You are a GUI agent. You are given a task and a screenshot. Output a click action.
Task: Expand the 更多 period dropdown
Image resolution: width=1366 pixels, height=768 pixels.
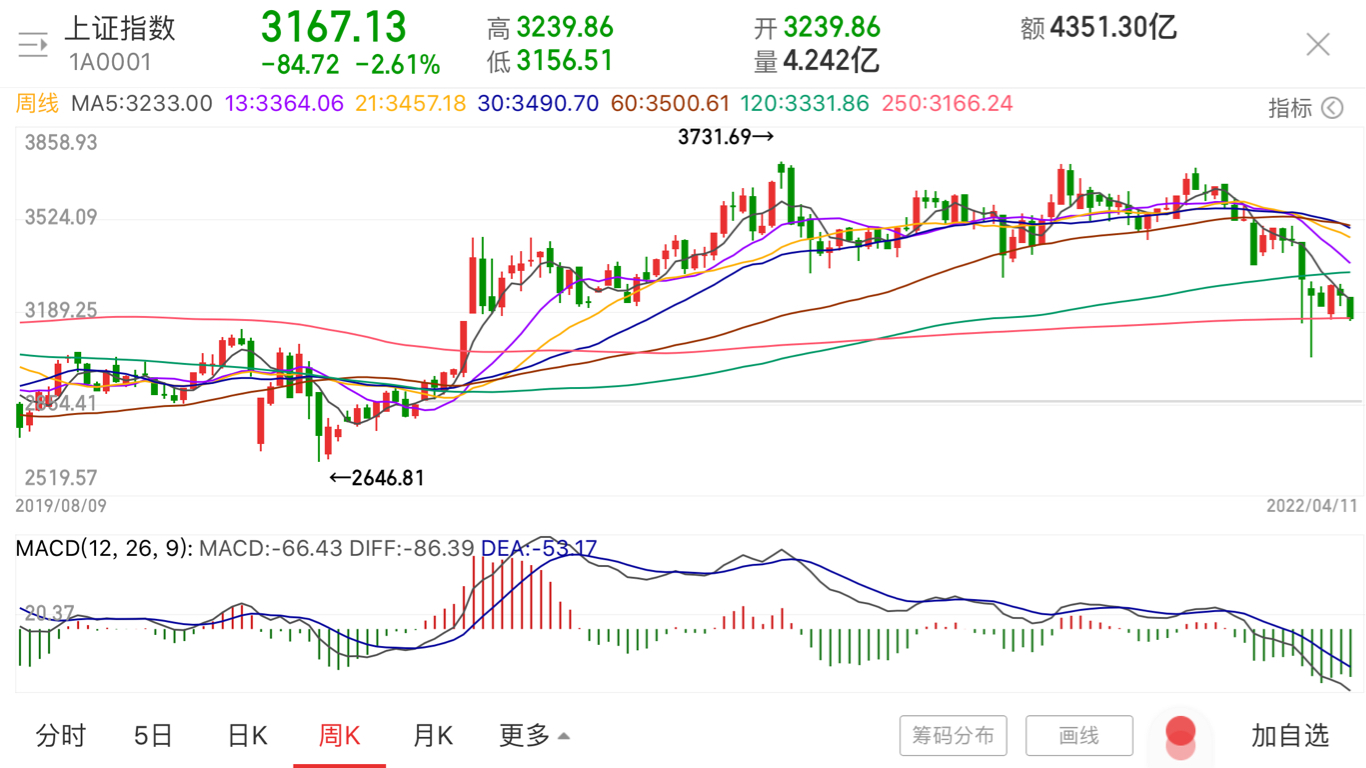tap(535, 736)
